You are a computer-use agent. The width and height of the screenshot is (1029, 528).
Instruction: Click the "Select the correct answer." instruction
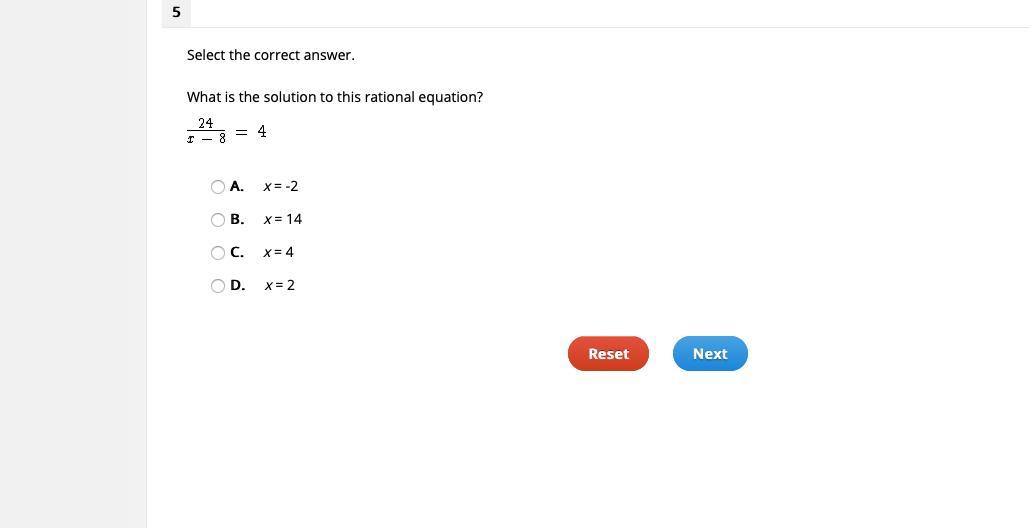270,55
